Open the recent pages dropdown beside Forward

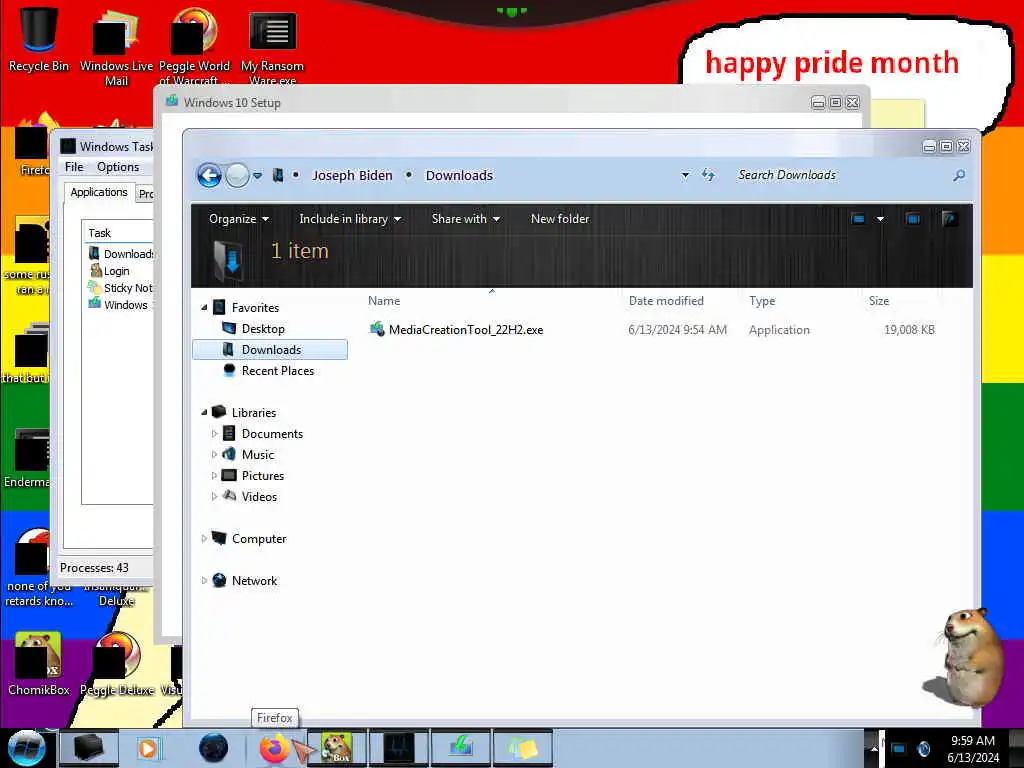click(x=257, y=176)
